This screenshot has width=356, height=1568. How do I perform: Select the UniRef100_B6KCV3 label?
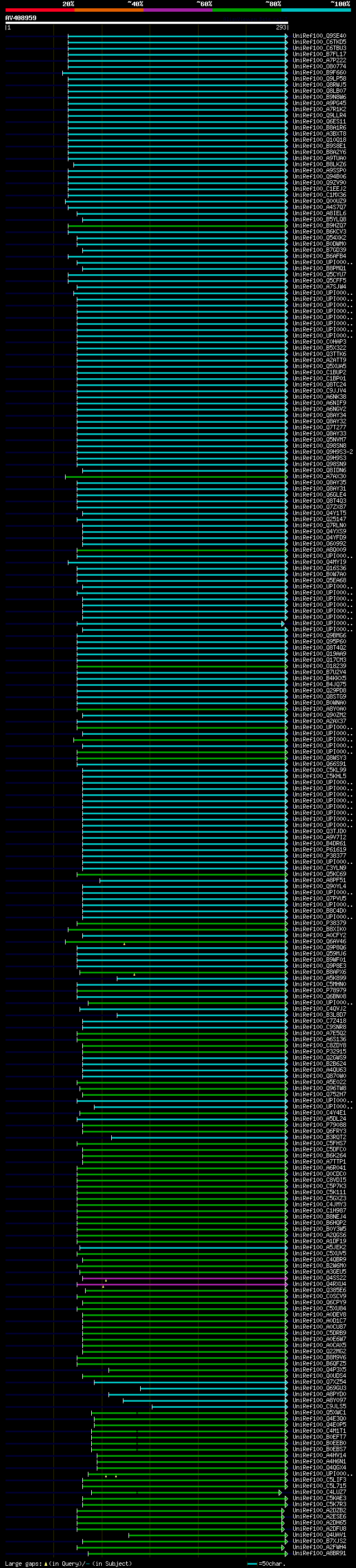[x=319, y=232]
